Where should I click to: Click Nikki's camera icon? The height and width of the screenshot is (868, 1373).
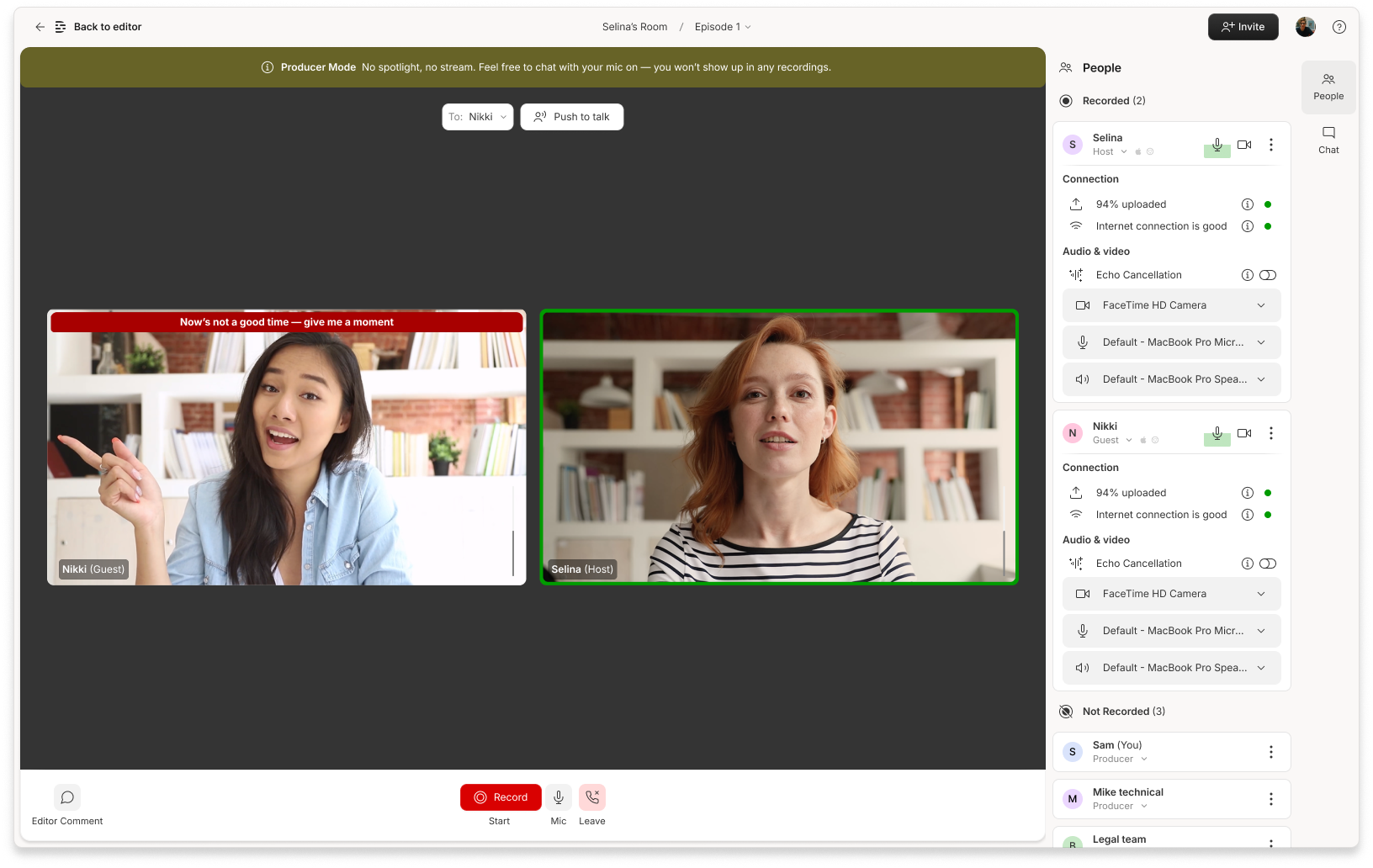(x=1244, y=433)
